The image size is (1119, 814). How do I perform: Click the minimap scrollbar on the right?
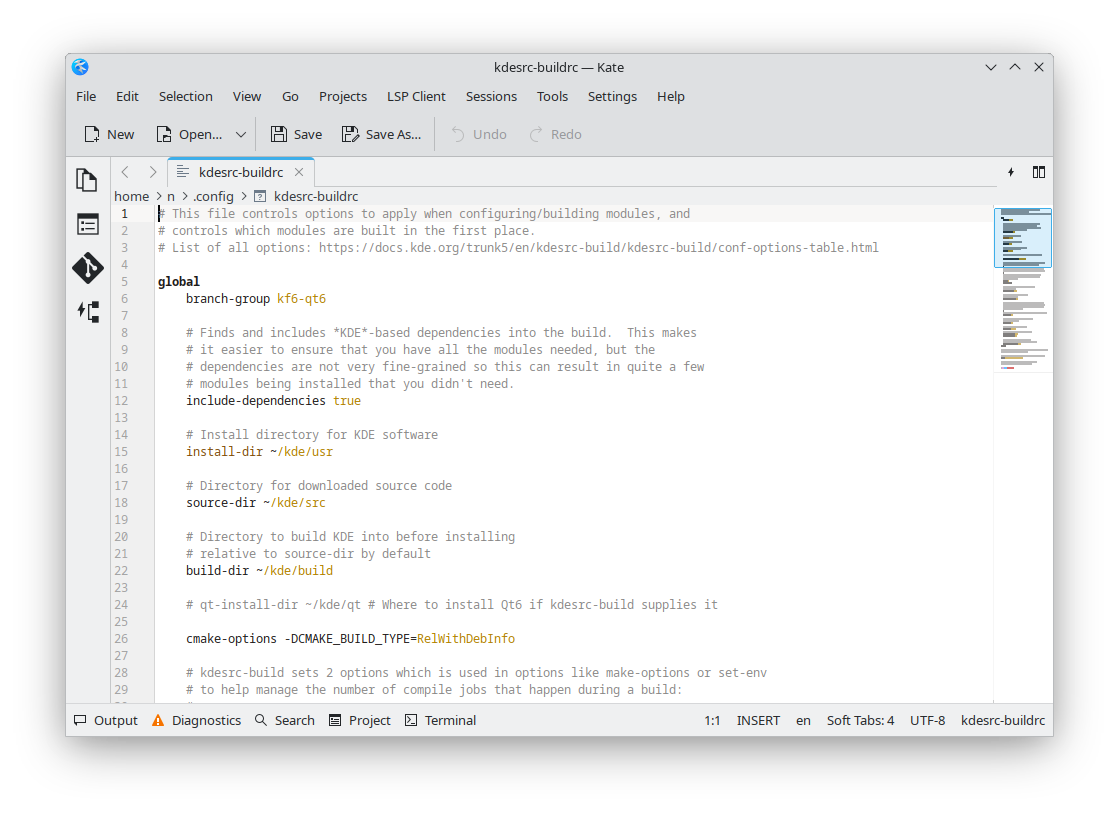pos(1022,300)
